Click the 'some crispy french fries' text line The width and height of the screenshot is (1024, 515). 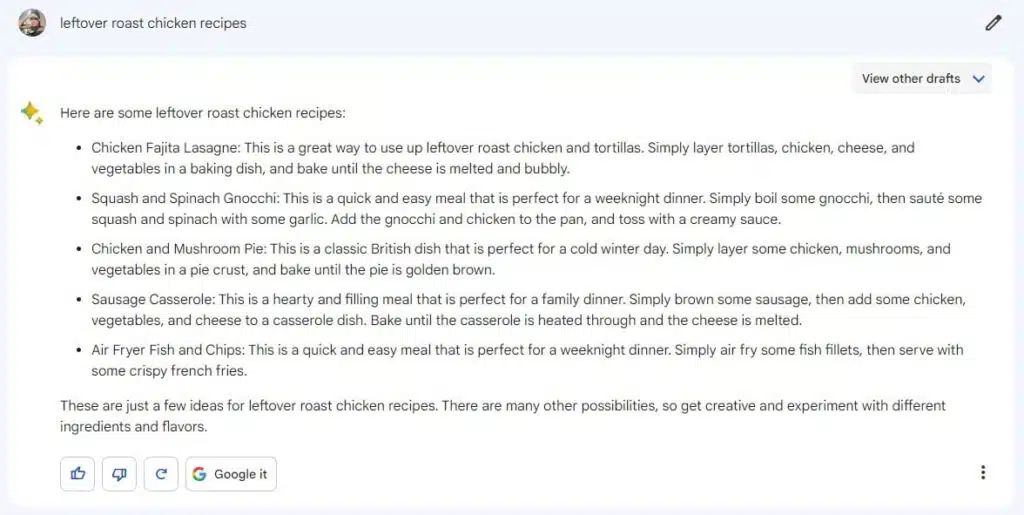(x=168, y=371)
